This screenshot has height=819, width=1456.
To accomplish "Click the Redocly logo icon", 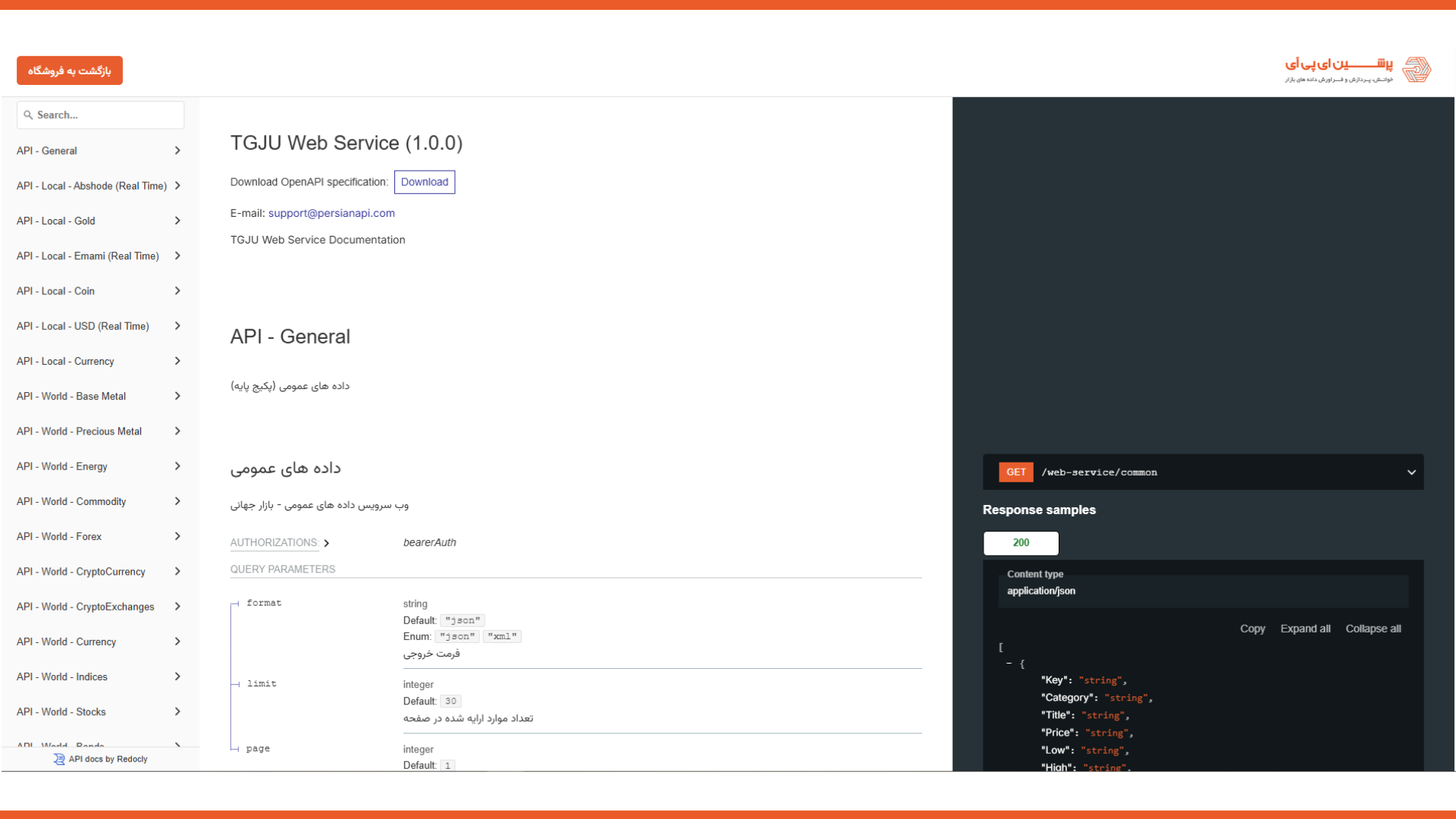I will point(59,759).
